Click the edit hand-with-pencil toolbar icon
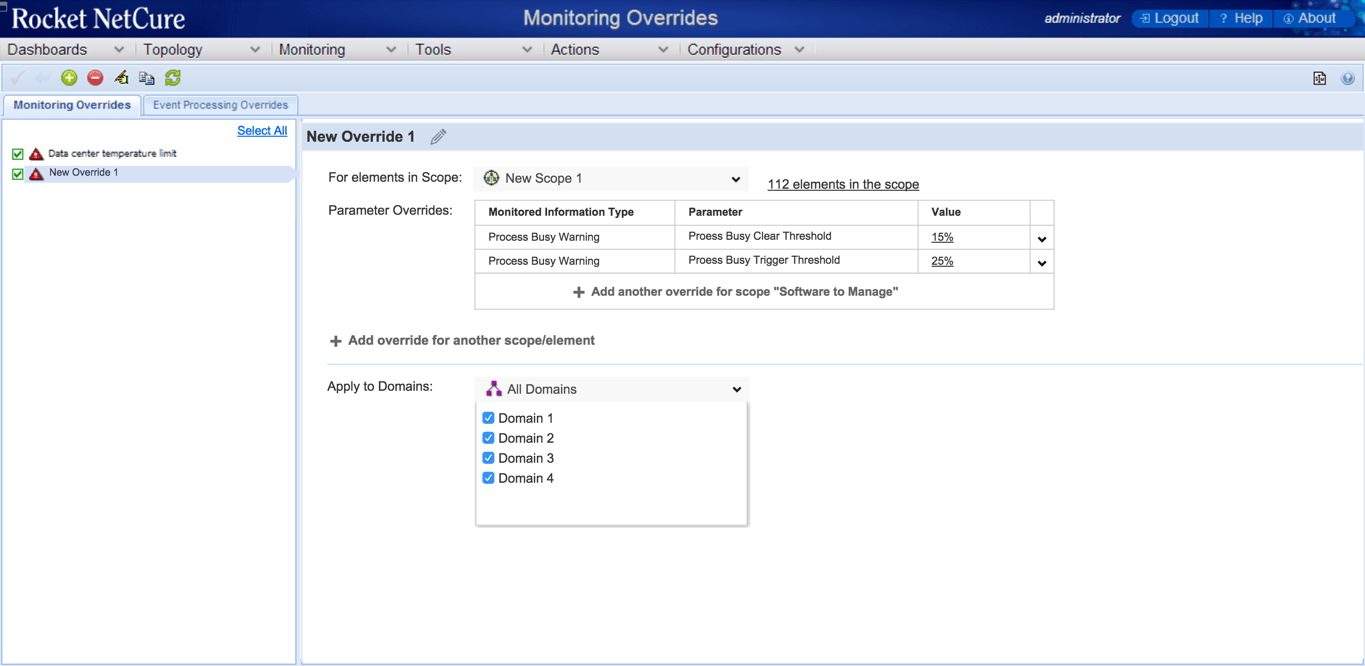Image resolution: width=1365 pixels, height=666 pixels. click(x=121, y=78)
